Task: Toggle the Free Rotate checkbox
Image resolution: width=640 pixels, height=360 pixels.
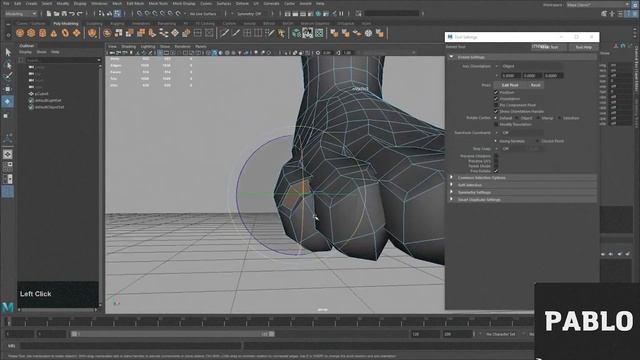Action: [496, 171]
